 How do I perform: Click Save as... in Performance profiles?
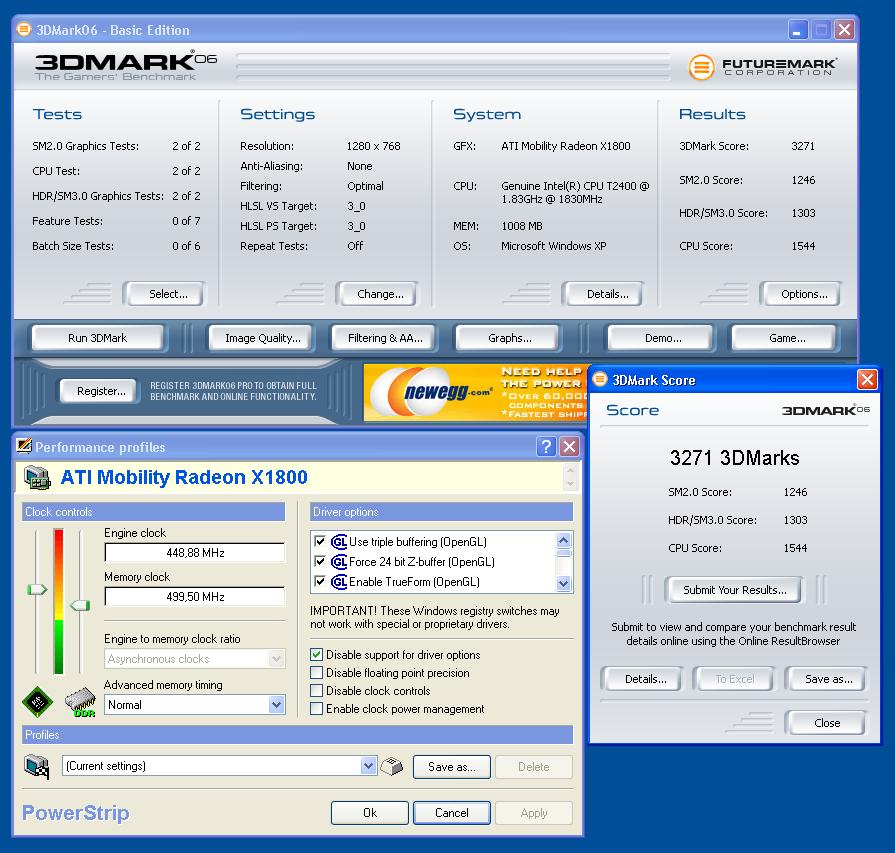451,767
